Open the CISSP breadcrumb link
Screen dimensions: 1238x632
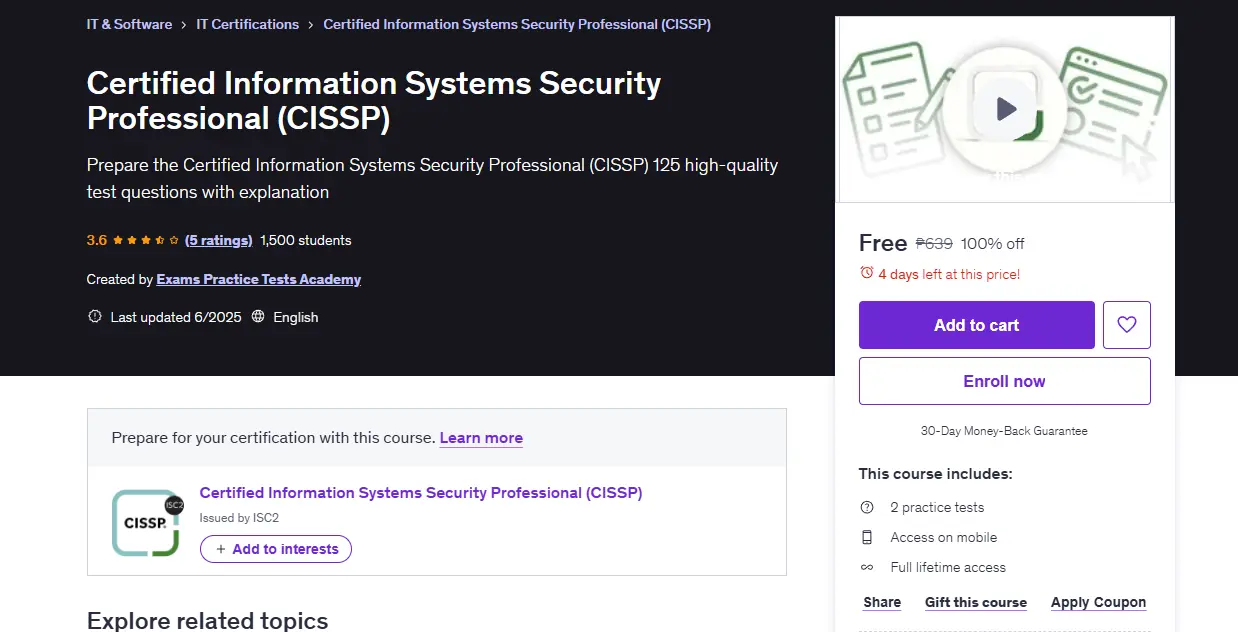pos(517,24)
